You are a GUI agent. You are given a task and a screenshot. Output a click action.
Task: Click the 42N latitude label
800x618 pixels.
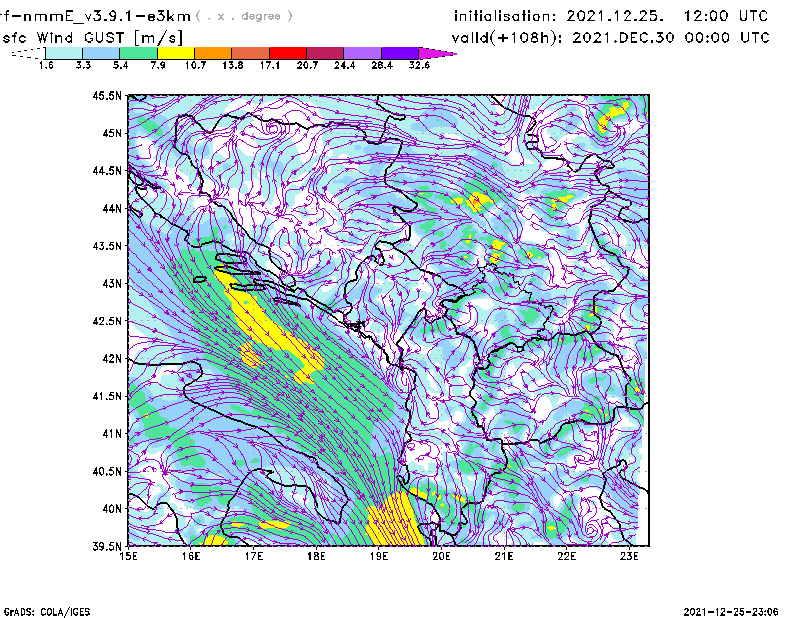point(112,358)
